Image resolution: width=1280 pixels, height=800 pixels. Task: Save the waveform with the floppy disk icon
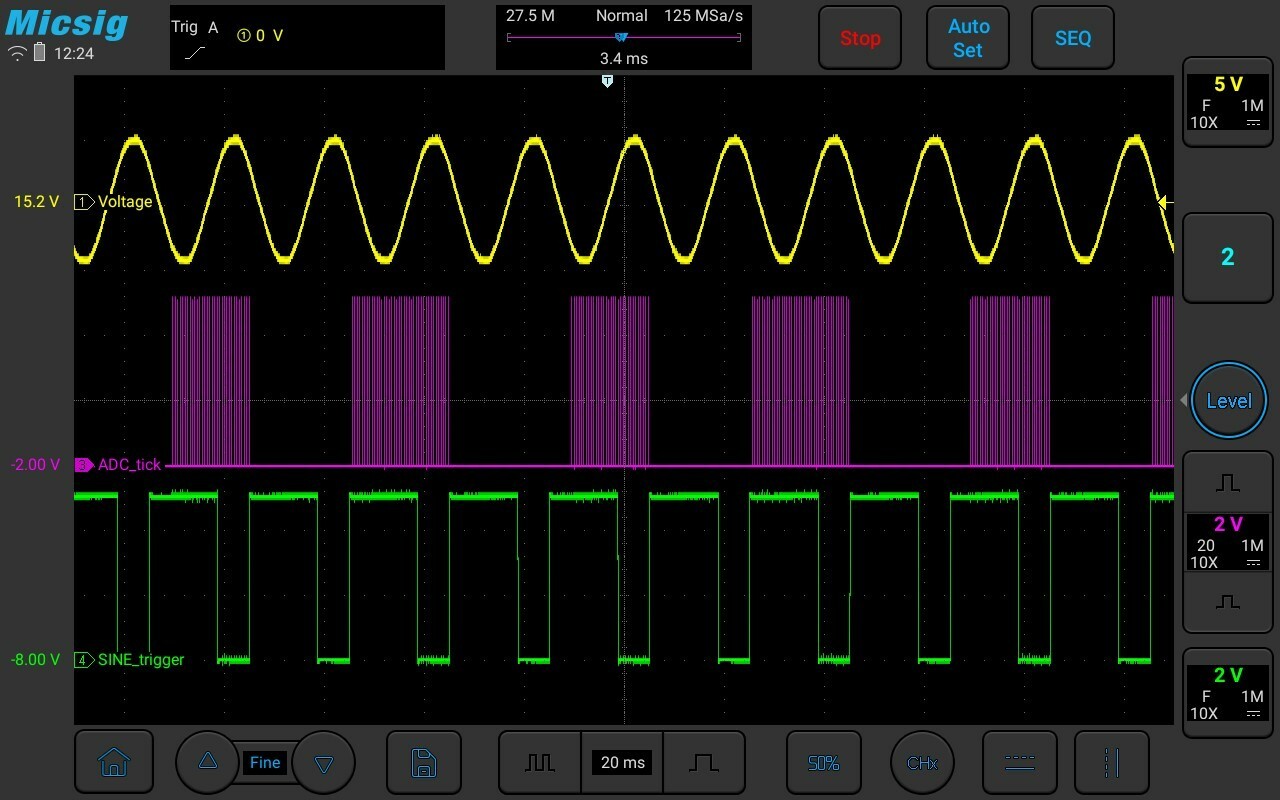coord(424,763)
